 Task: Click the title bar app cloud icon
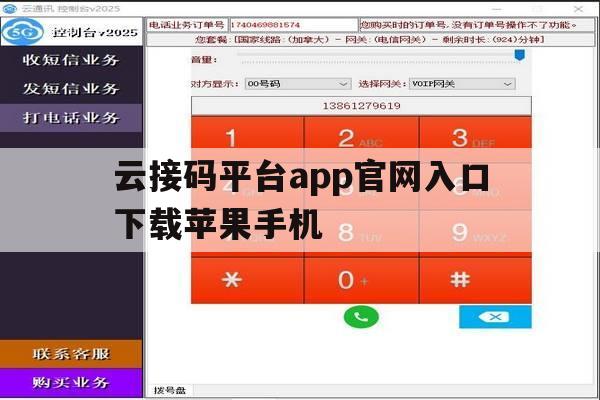tap(10, 8)
